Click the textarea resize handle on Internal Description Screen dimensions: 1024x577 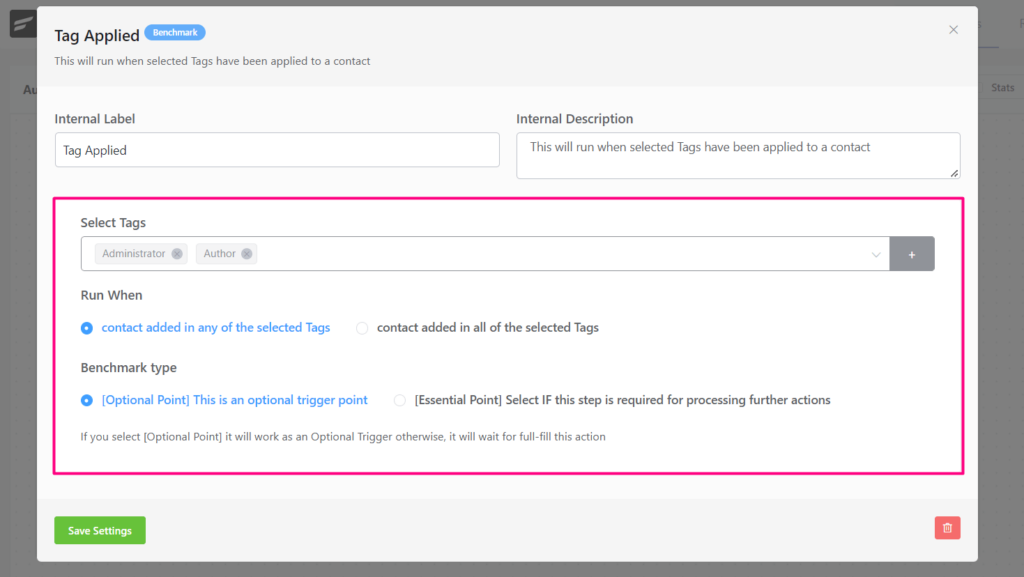coord(953,172)
